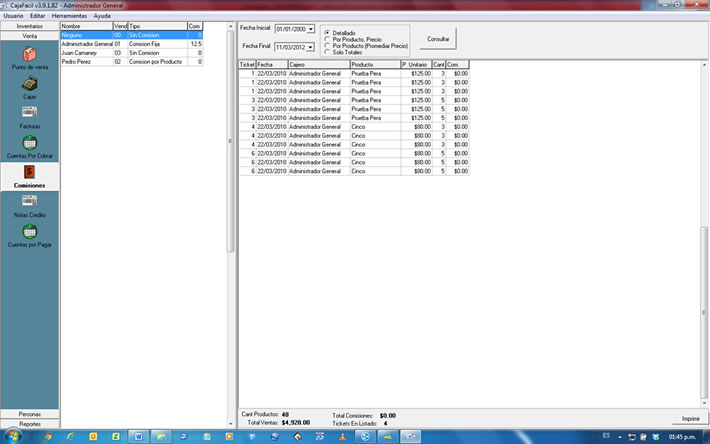Select the Detallado report option
This screenshot has height=444, width=710.
326,33
